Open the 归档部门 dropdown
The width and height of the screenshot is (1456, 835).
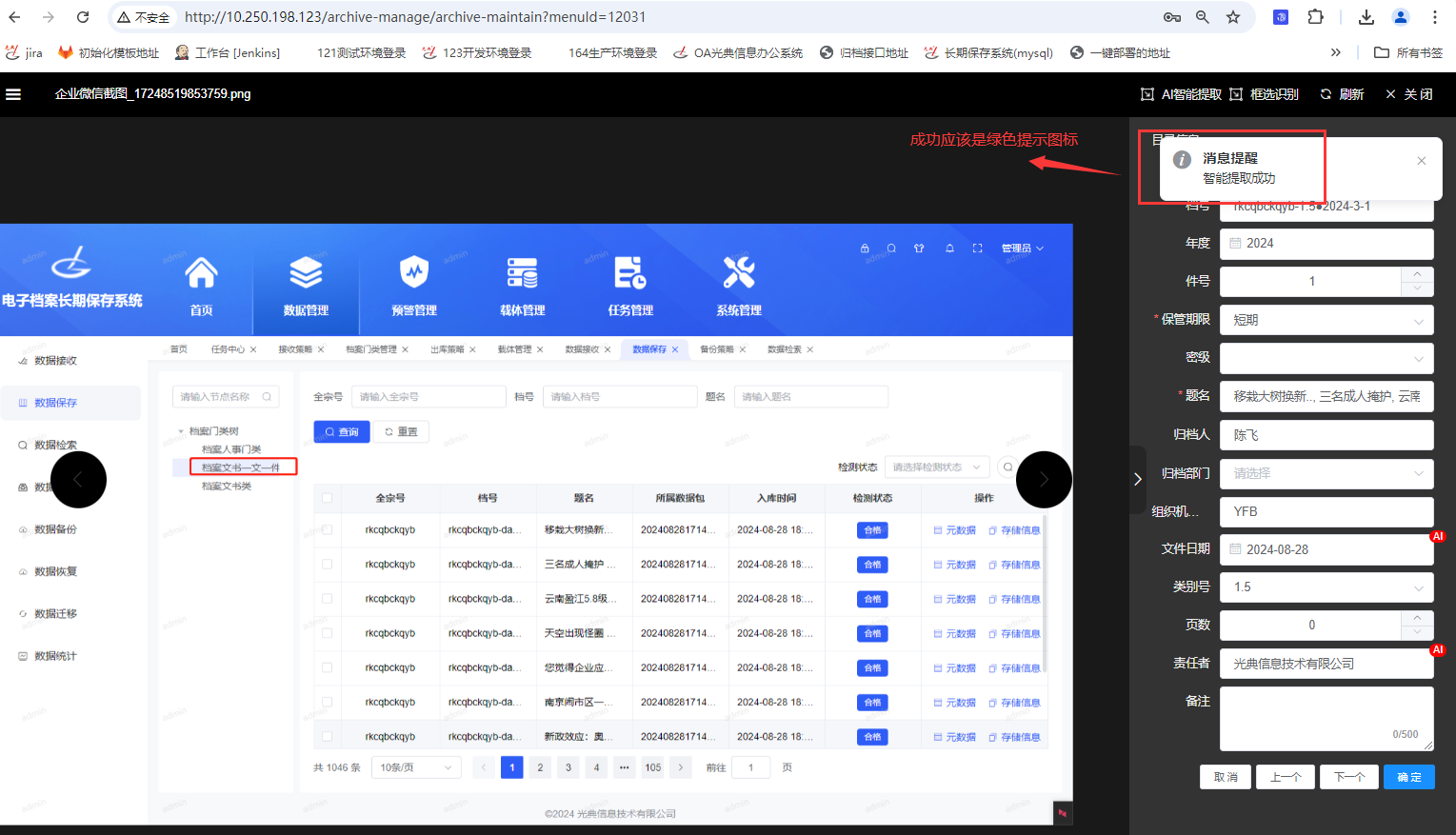[x=1326, y=473]
